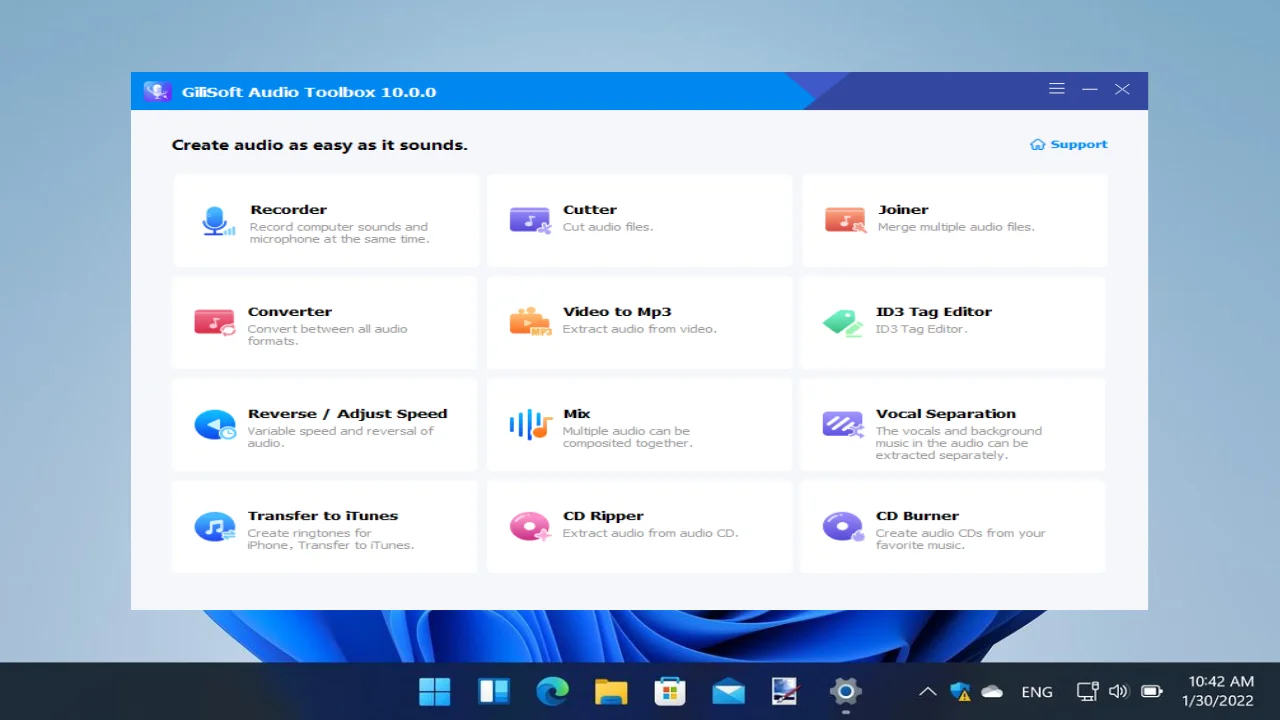Select the Joiner orange icon
The height and width of the screenshot is (720, 1280).
[845, 220]
